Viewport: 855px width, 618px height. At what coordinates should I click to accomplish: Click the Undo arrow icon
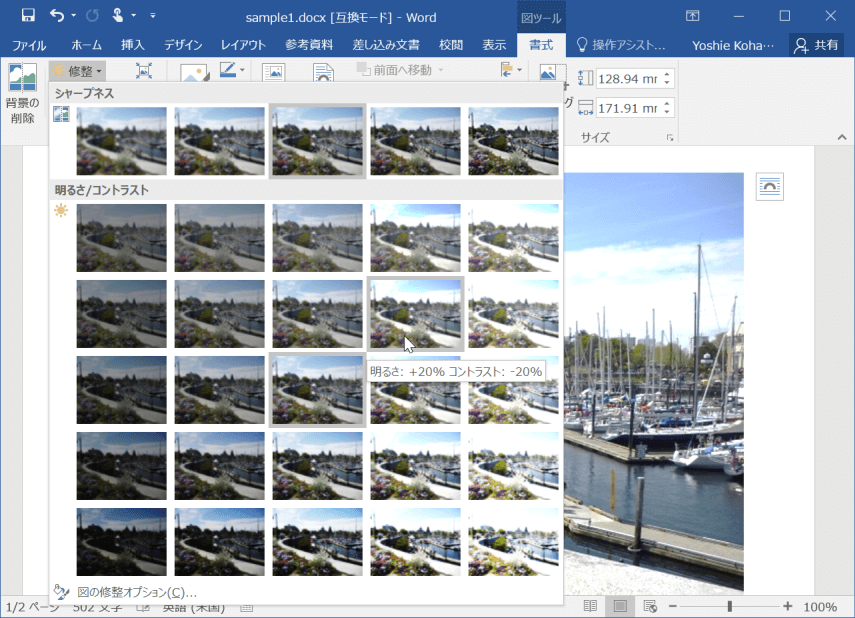(x=57, y=15)
